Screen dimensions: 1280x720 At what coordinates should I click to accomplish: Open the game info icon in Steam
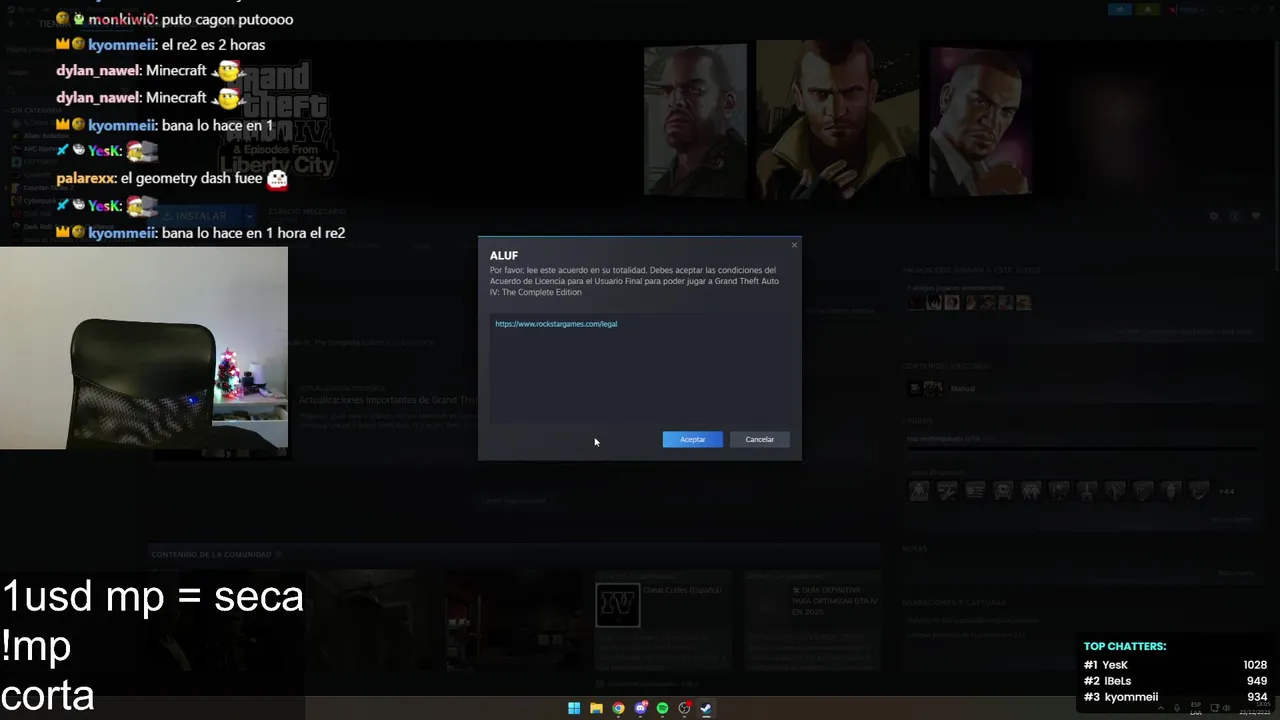point(1235,216)
